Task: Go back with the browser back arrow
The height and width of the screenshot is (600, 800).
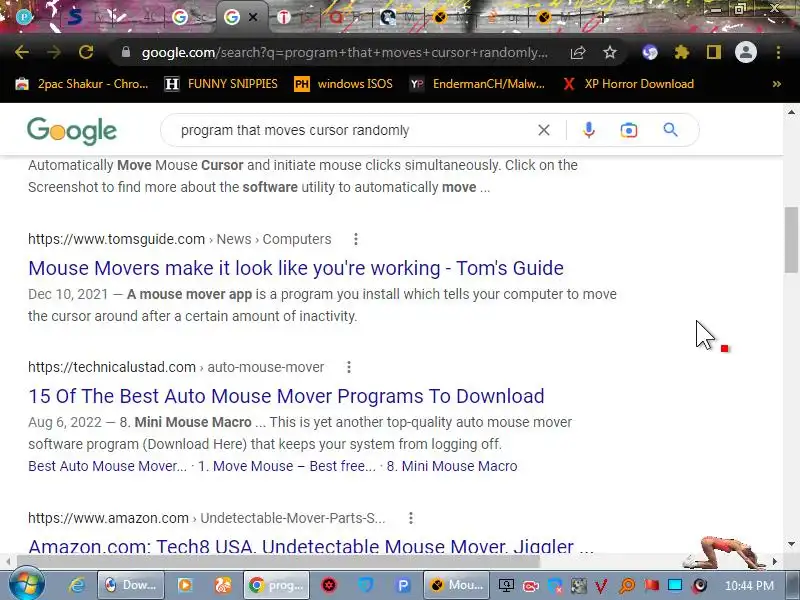Action: click(21, 52)
